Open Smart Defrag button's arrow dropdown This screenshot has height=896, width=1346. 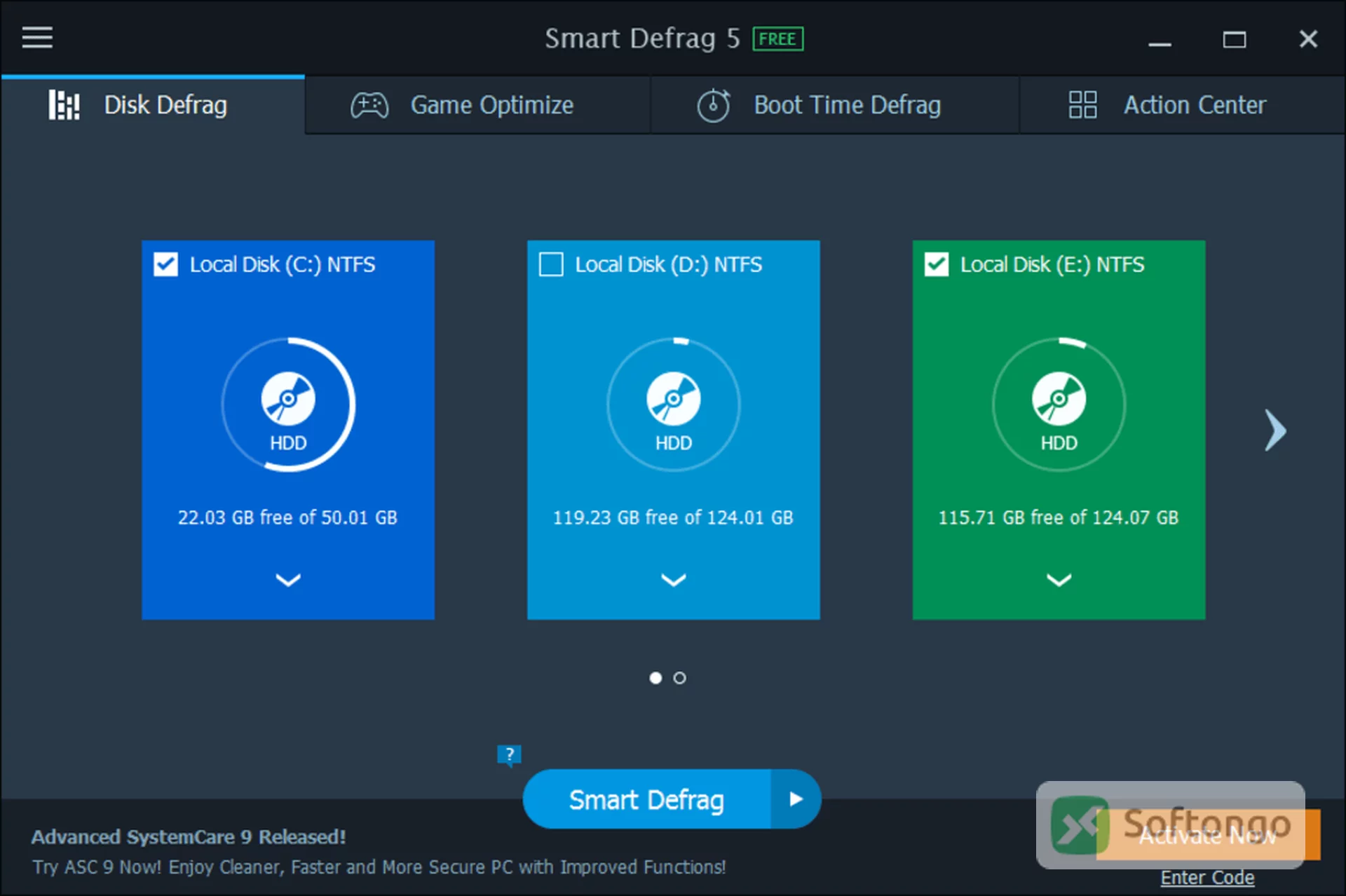click(x=796, y=799)
